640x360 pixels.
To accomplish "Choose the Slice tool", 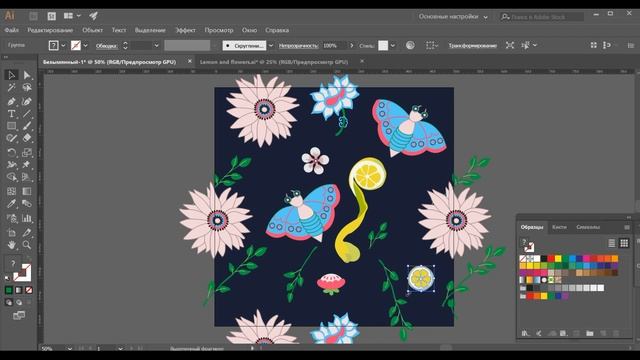I will coord(27,233).
